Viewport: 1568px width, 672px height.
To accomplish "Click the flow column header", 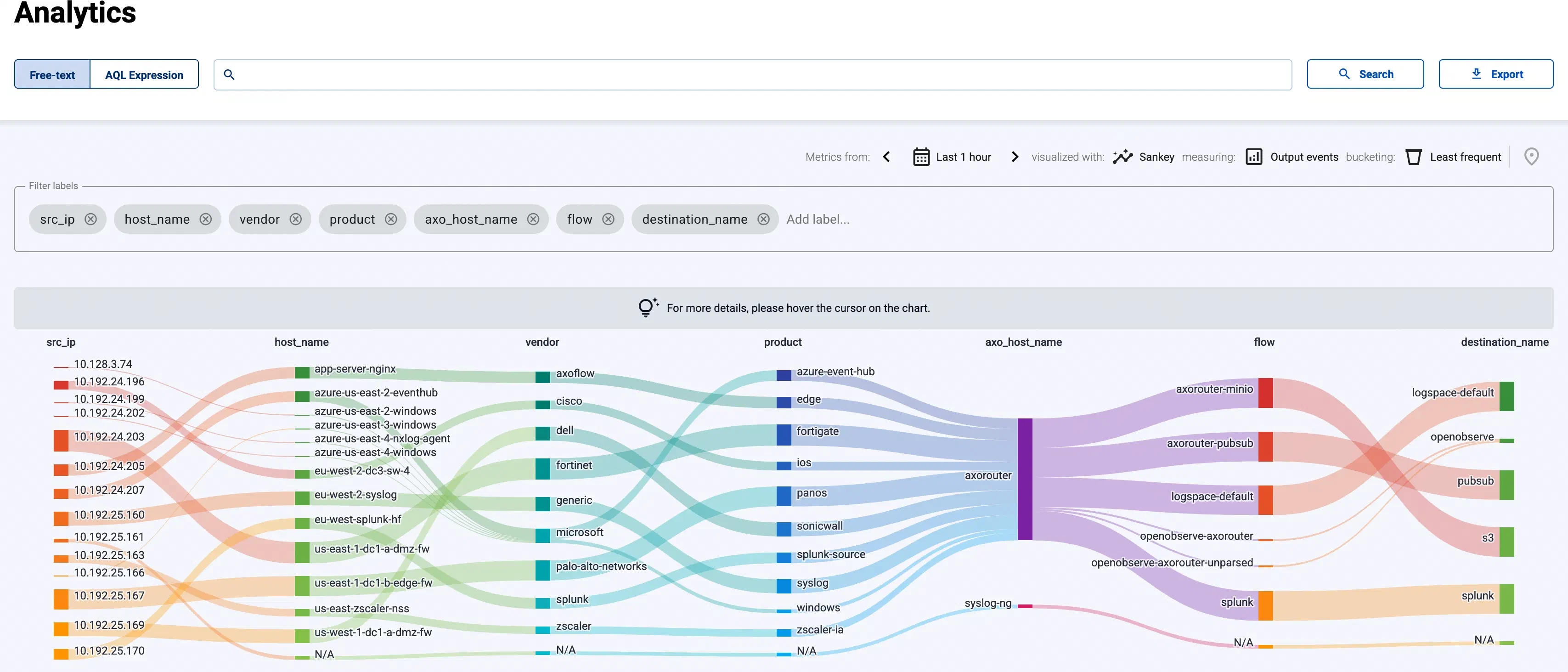I will tap(1264, 342).
